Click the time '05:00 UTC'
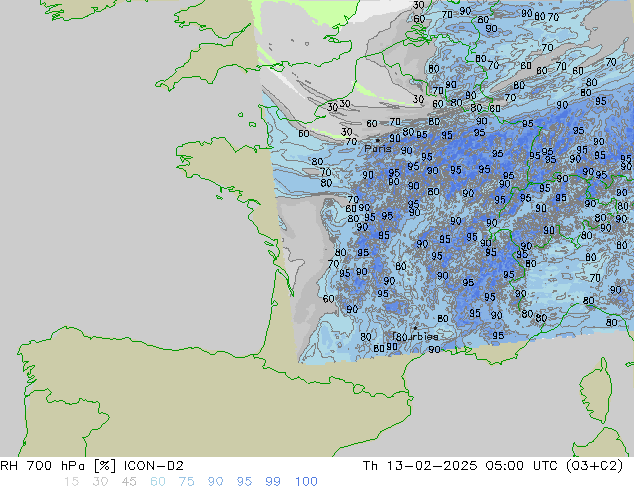Screen dimensions: 634x490 pyautogui.click(x=524, y=466)
